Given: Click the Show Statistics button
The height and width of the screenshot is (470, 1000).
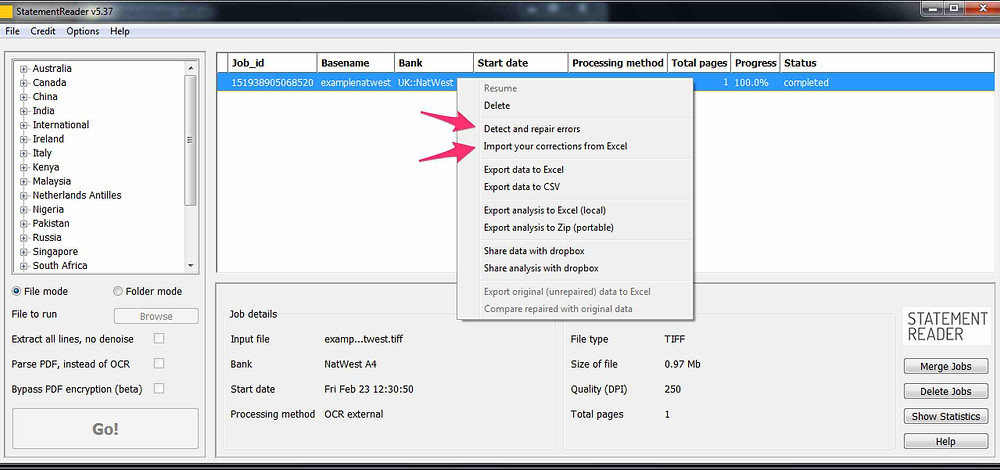Looking at the screenshot, I should 946,416.
